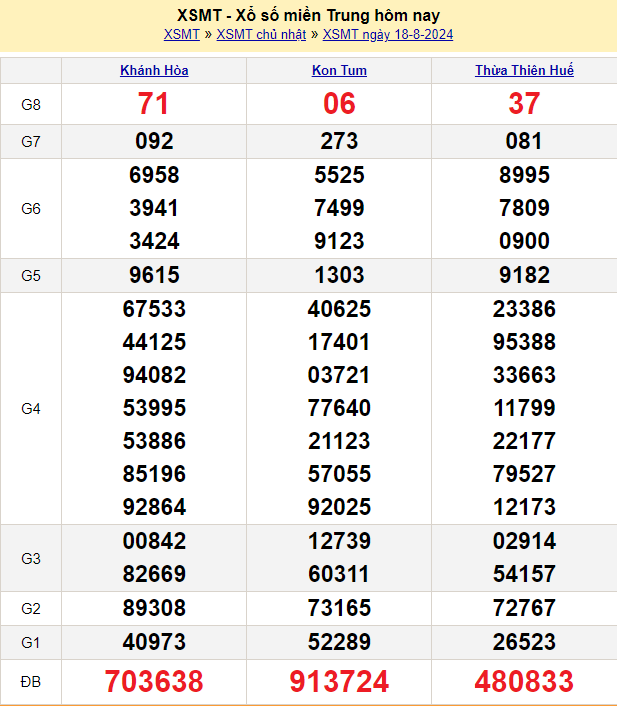The image size is (617, 706).
Task: Select G6 number 5525
Action: click(339, 175)
